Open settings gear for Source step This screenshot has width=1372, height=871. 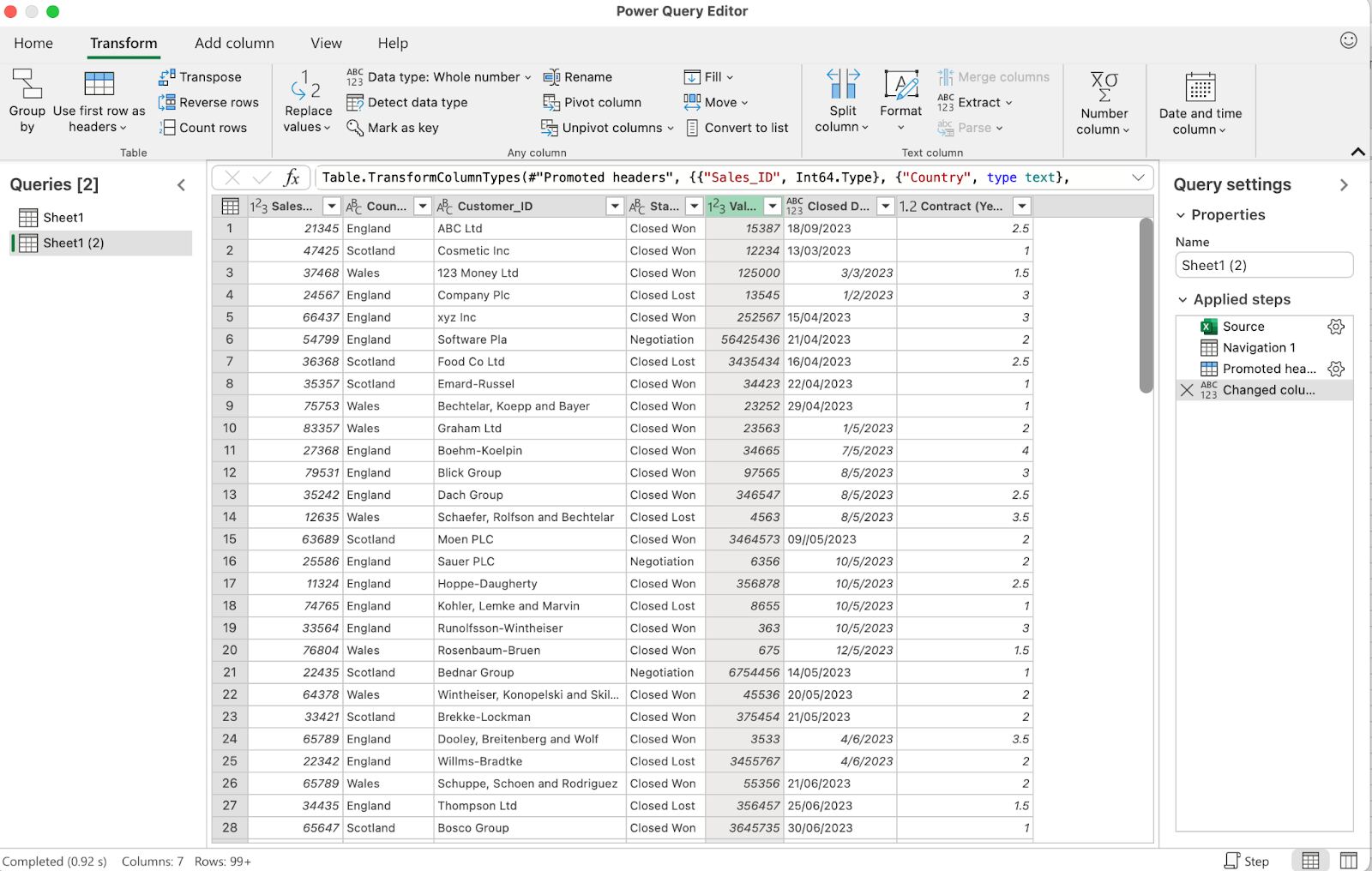coord(1335,327)
